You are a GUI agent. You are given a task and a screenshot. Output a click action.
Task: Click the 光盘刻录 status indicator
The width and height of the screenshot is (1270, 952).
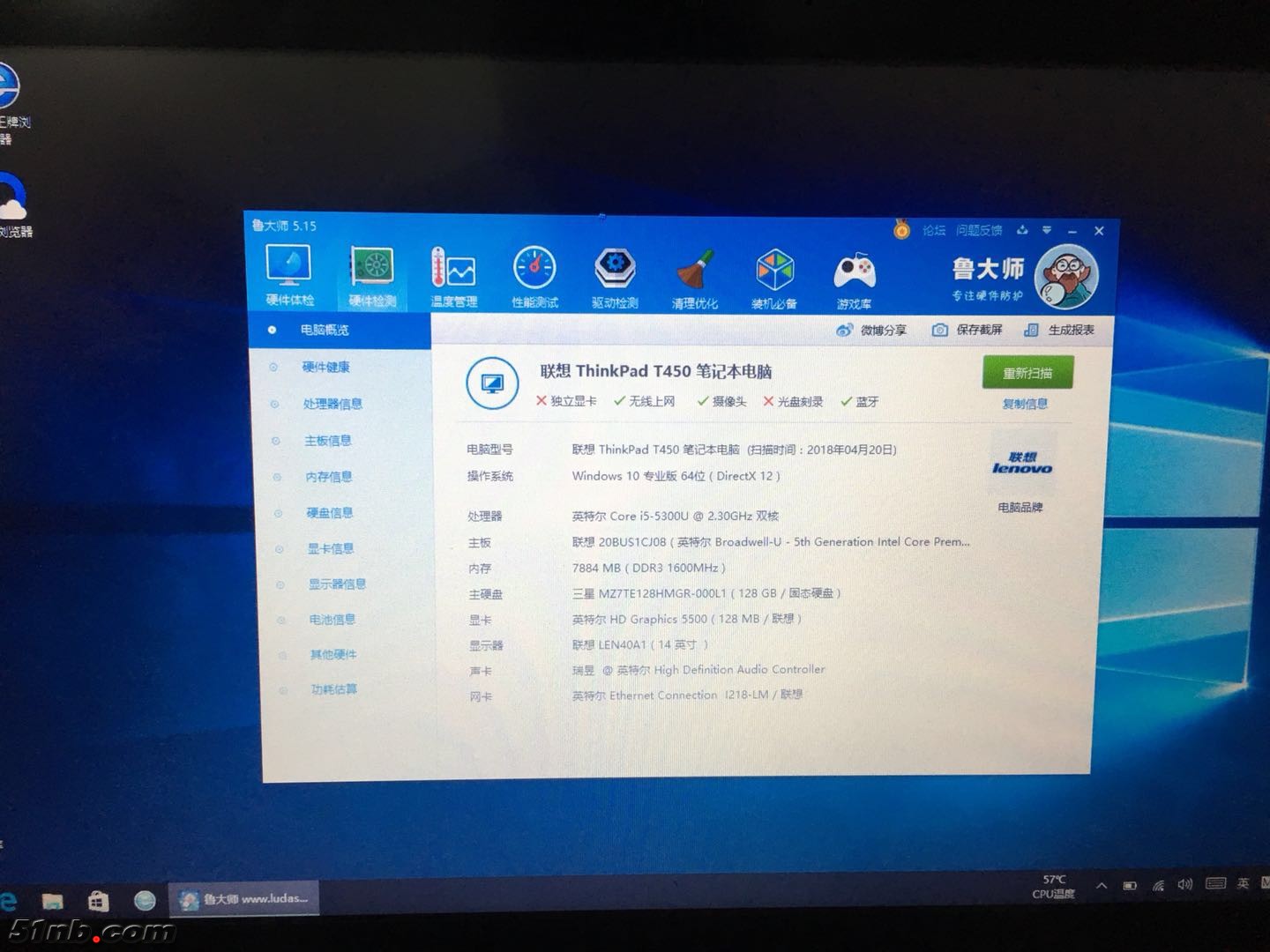click(793, 402)
